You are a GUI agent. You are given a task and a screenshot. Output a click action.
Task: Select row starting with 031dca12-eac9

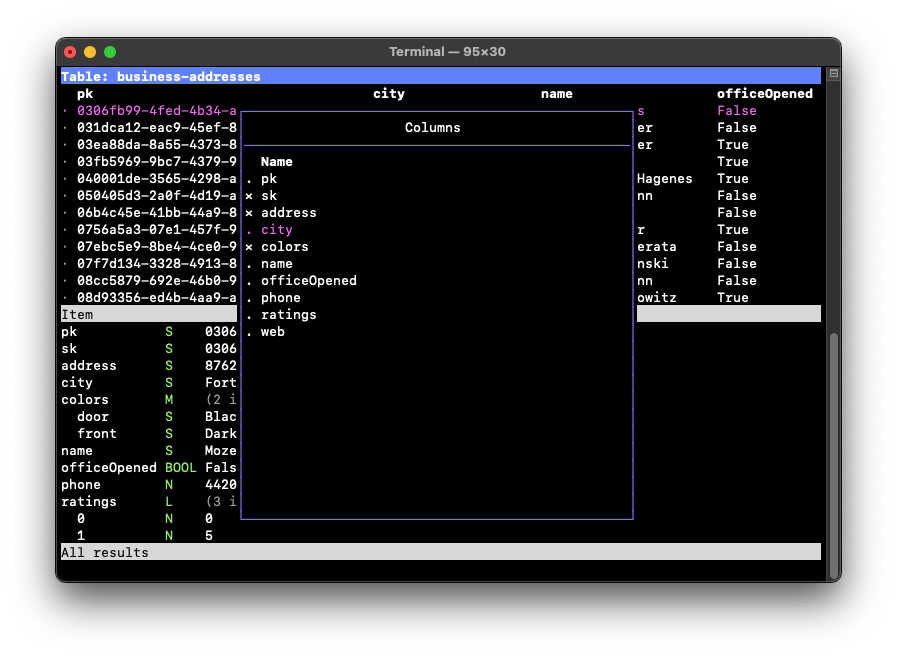coord(156,127)
